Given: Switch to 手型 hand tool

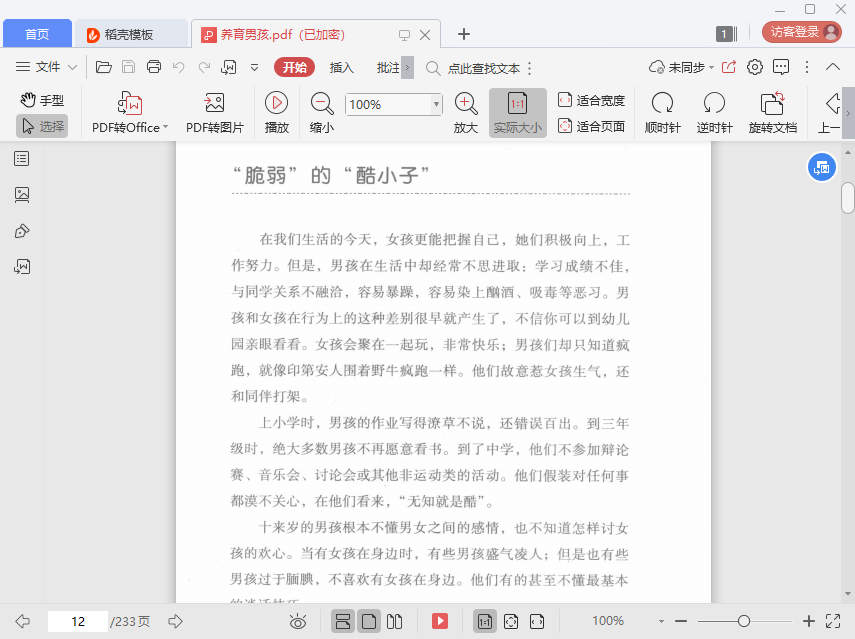Looking at the screenshot, I should pos(42,100).
